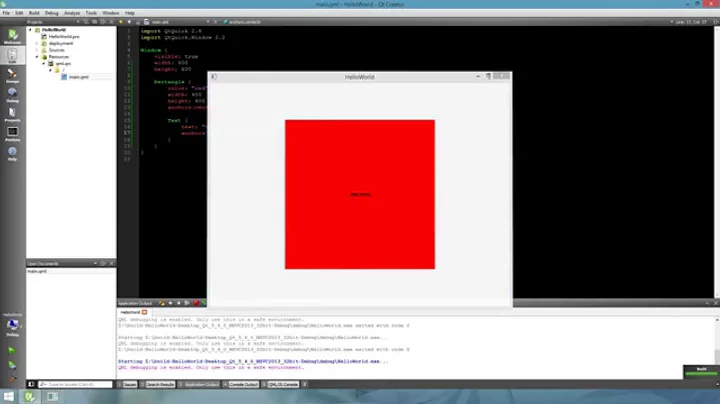
Task: Switch to Edit mode in sidebar
Action: click(x=12, y=56)
